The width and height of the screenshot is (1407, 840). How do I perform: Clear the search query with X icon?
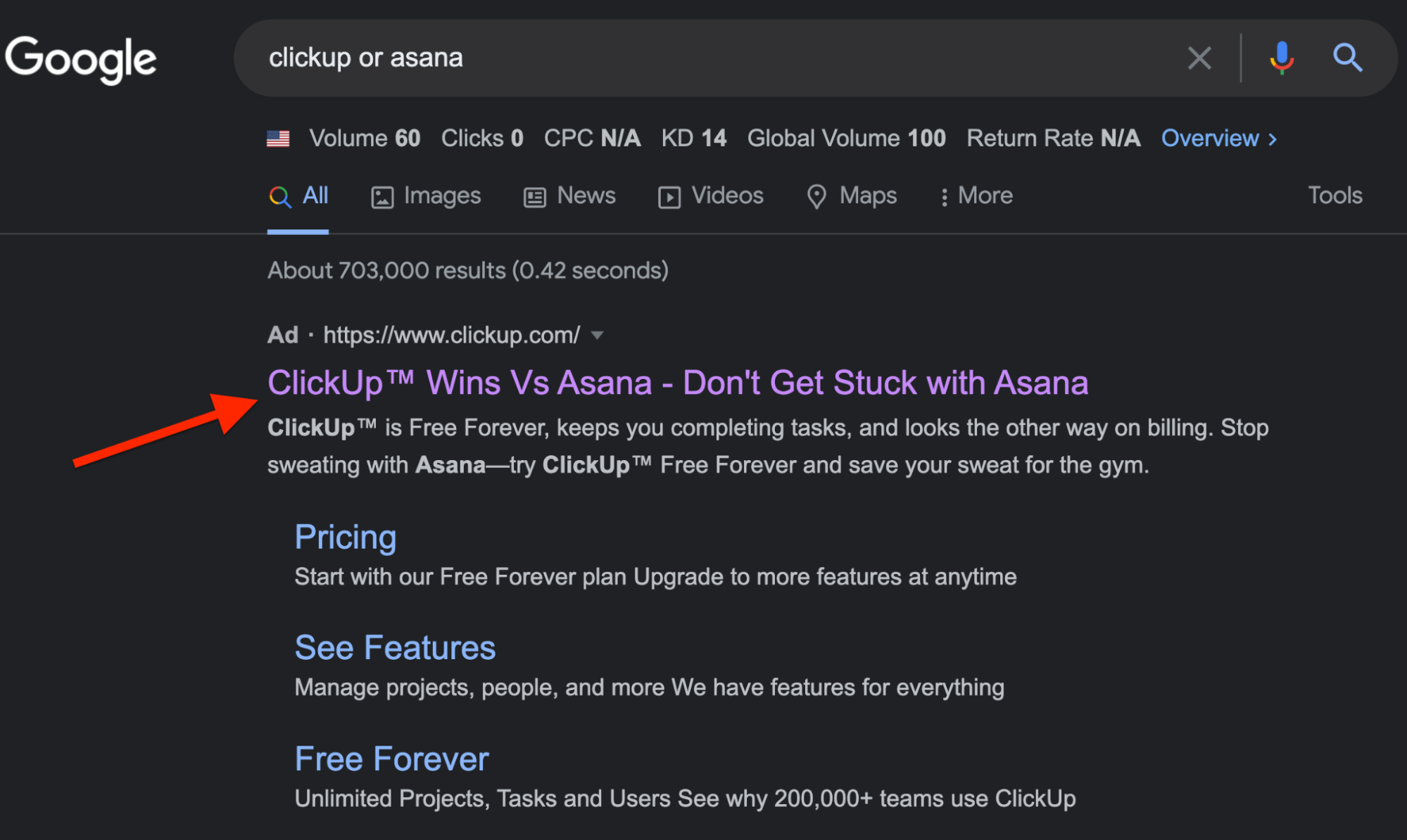coord(1199,58)
